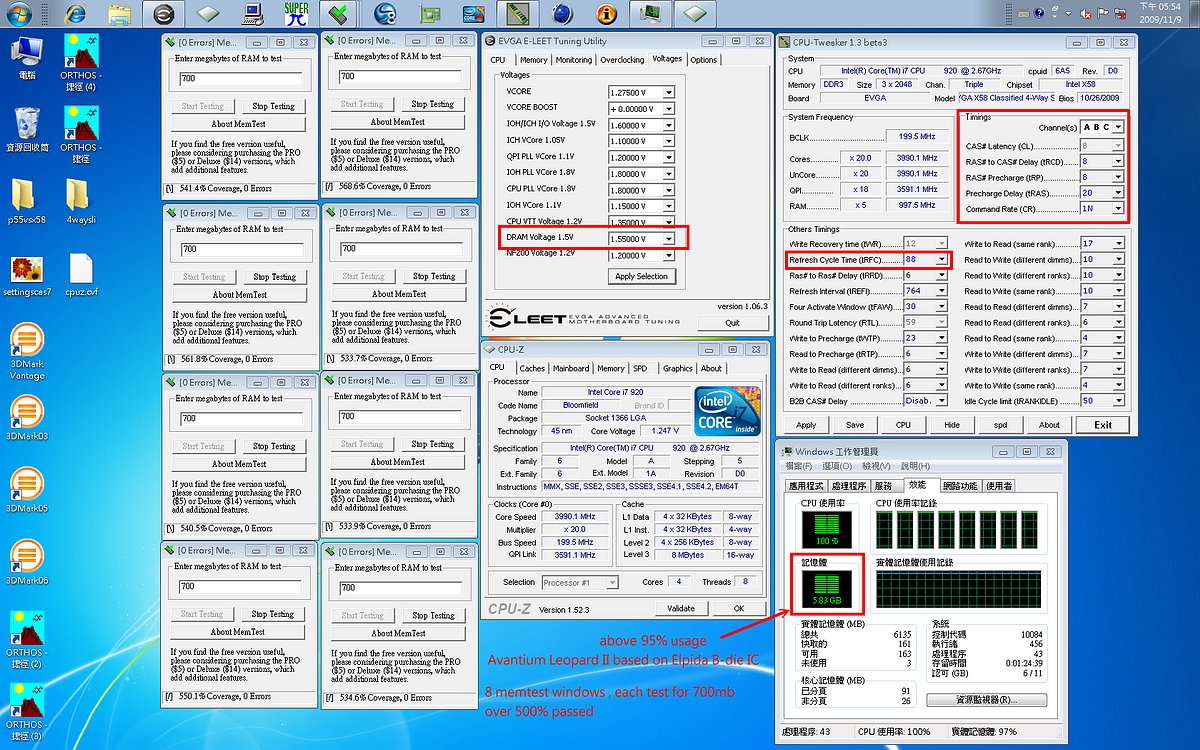Stop testing in the 541.4% coverage MemTest window
The image size is (1200, 750).
[274, 106]
